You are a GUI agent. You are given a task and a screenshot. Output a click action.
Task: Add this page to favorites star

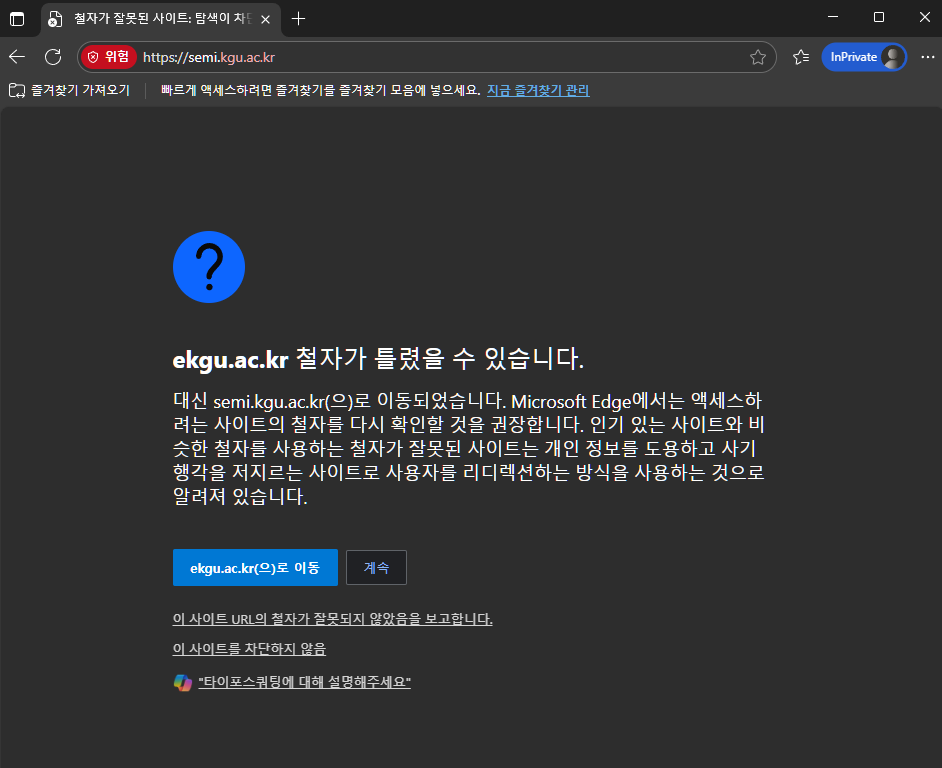click(758, 57)
